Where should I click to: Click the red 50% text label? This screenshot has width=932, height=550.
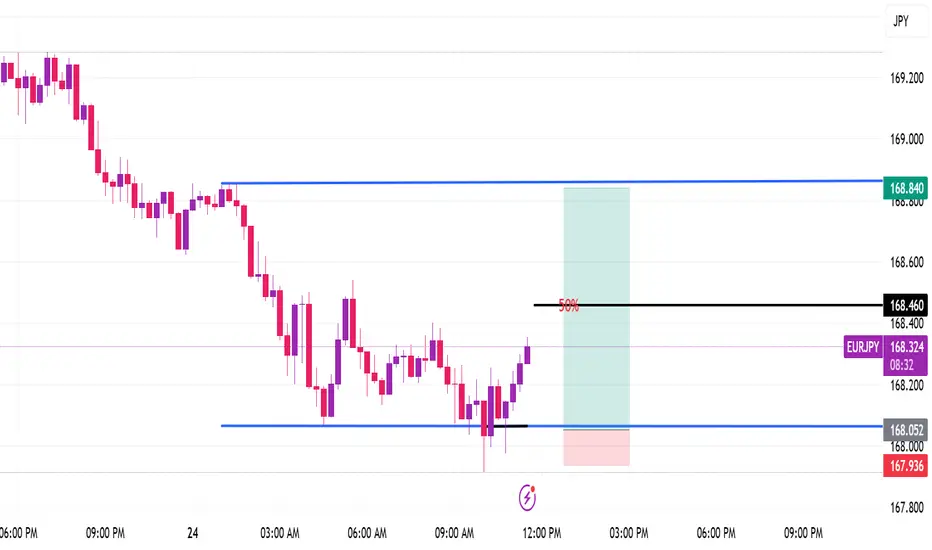(x=568, y=306)
